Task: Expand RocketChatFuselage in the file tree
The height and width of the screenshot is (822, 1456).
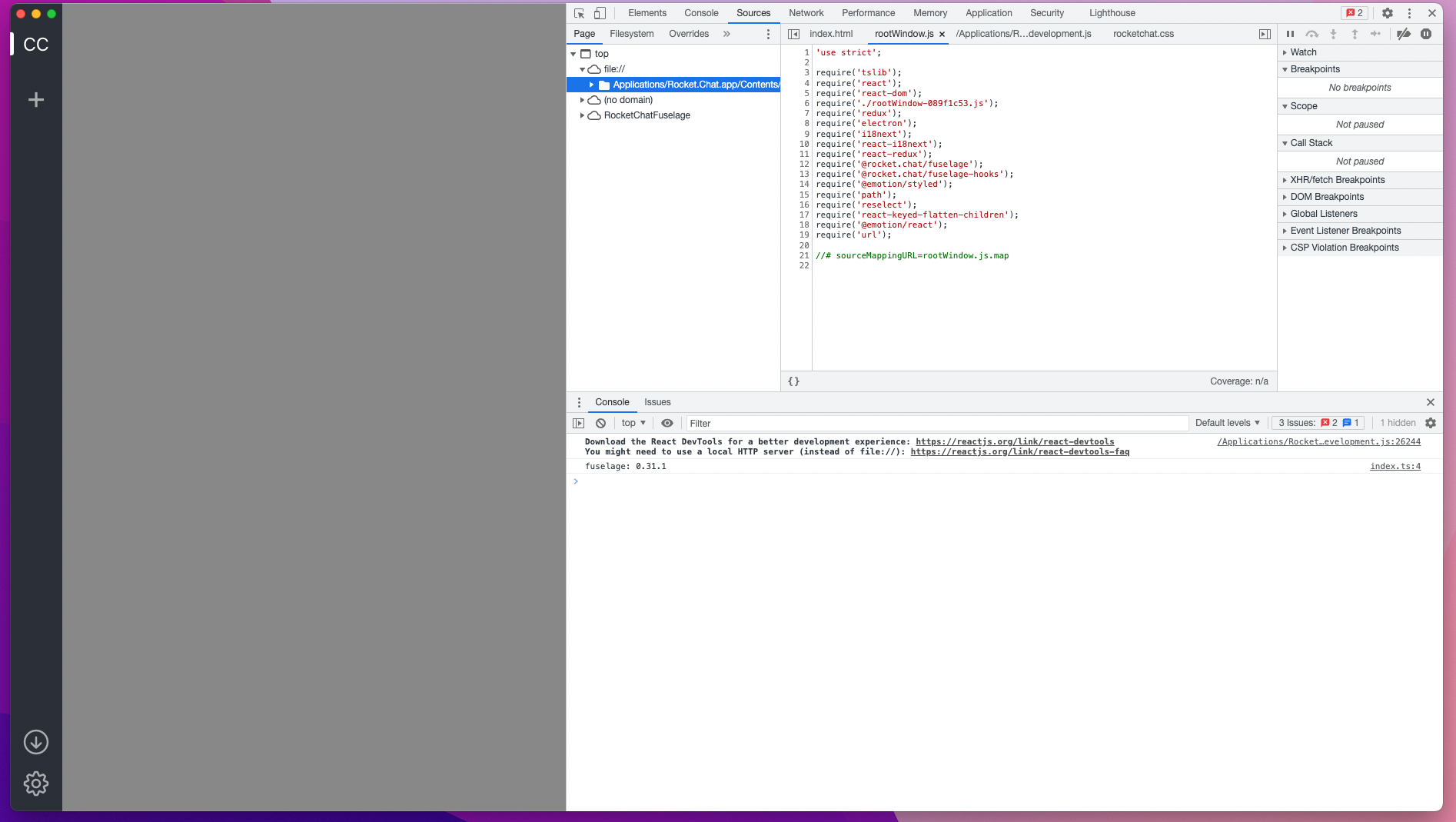Action: (583, 115)
